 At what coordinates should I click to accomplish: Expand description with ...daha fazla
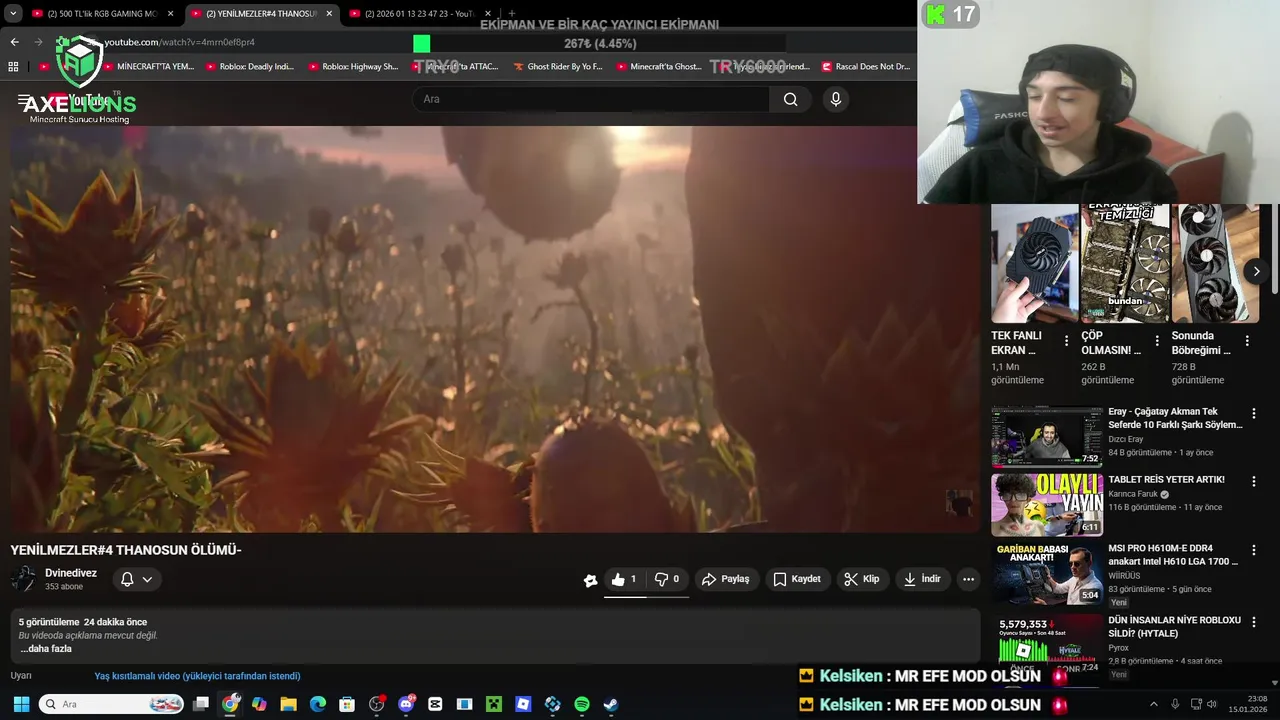[46, 649]
